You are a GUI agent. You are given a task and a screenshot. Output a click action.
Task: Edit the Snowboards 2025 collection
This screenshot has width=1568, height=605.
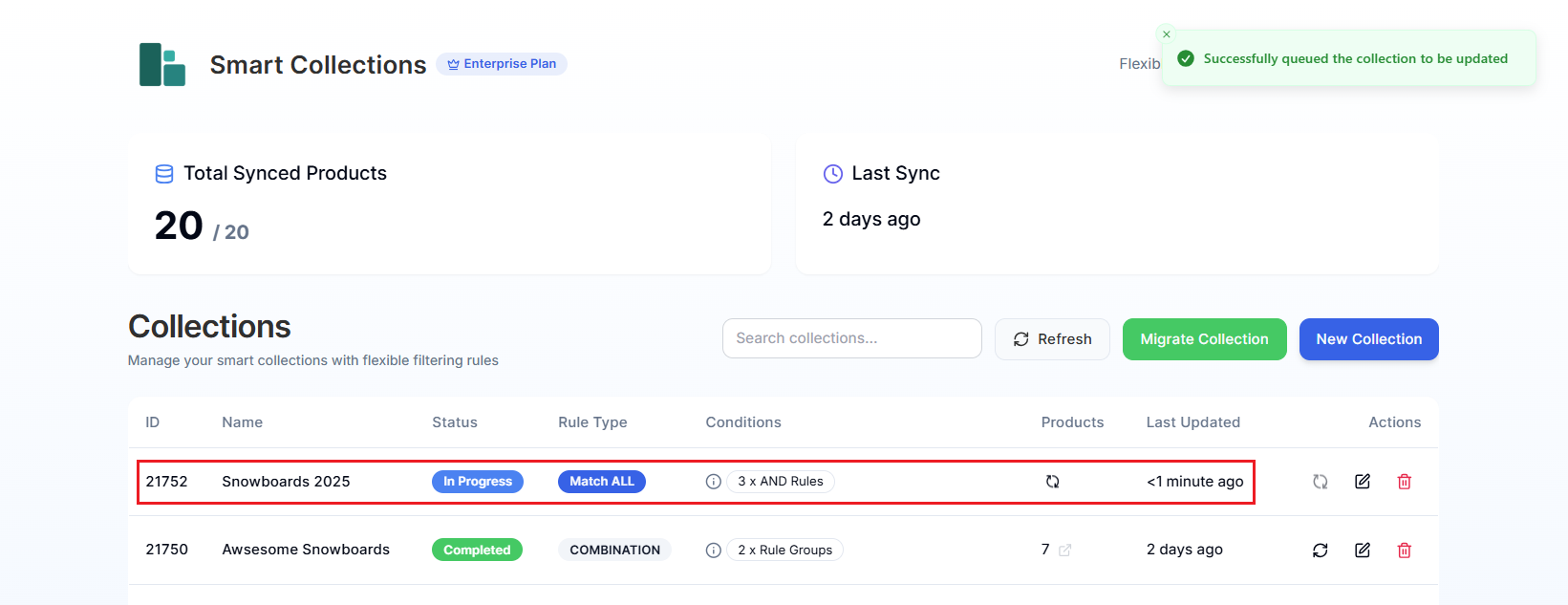[1362, 482]
